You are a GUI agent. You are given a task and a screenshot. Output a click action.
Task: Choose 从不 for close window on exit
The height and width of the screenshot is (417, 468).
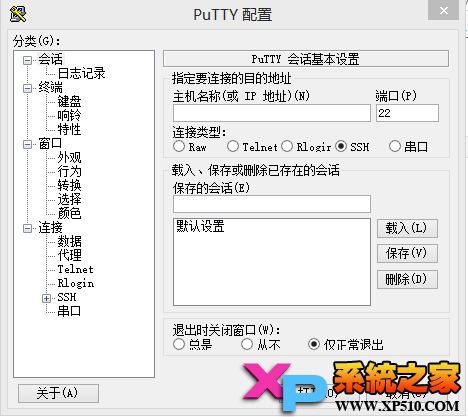[247, 344]
